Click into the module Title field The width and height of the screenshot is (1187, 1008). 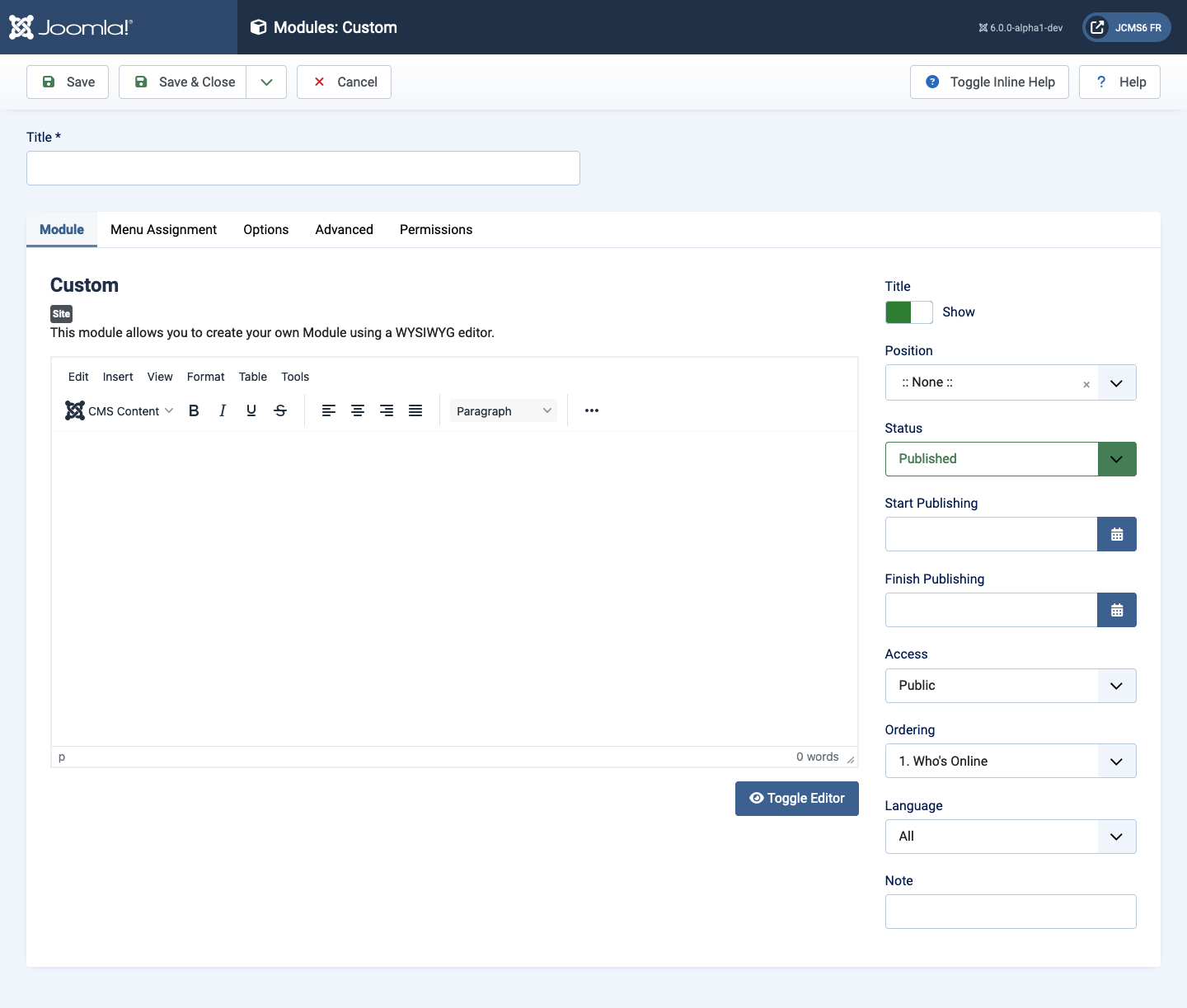click(x=303, y=168)
